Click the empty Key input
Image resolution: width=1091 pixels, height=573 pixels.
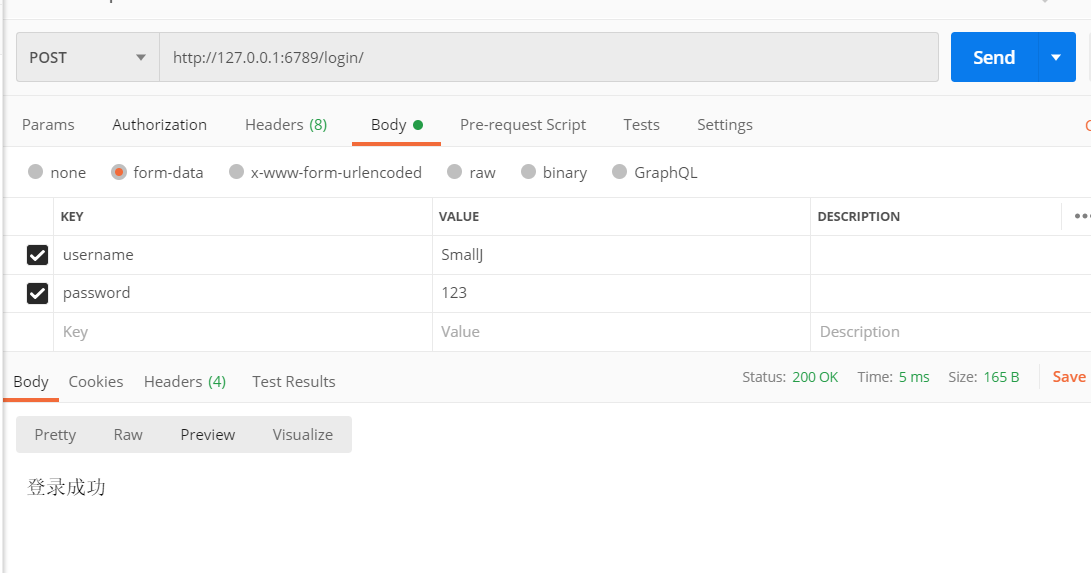pos(243,332)
